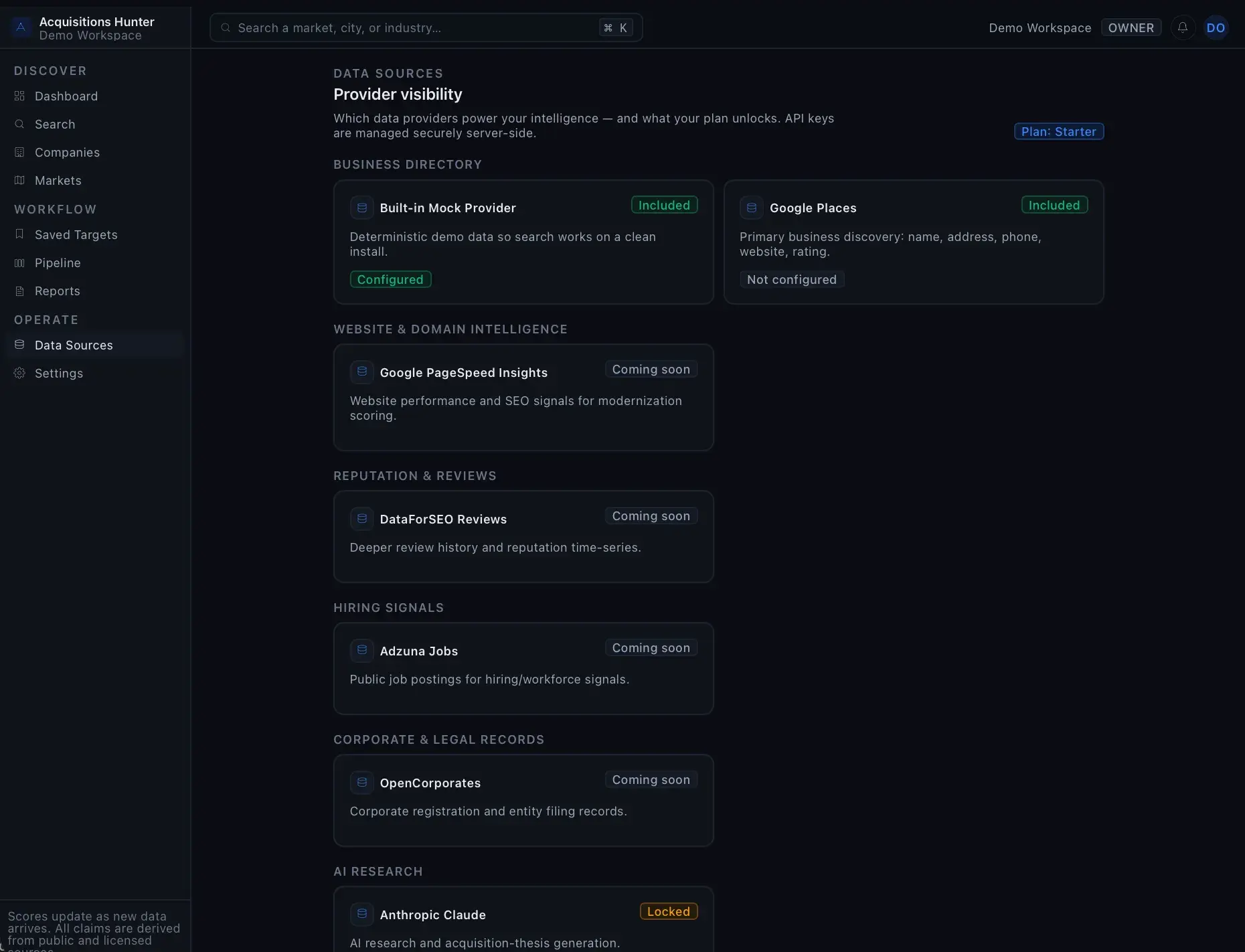The image size is (1245, 952).
Task: Click Coming soon badge on Adzuna Jobs
Action: point(651,647)
